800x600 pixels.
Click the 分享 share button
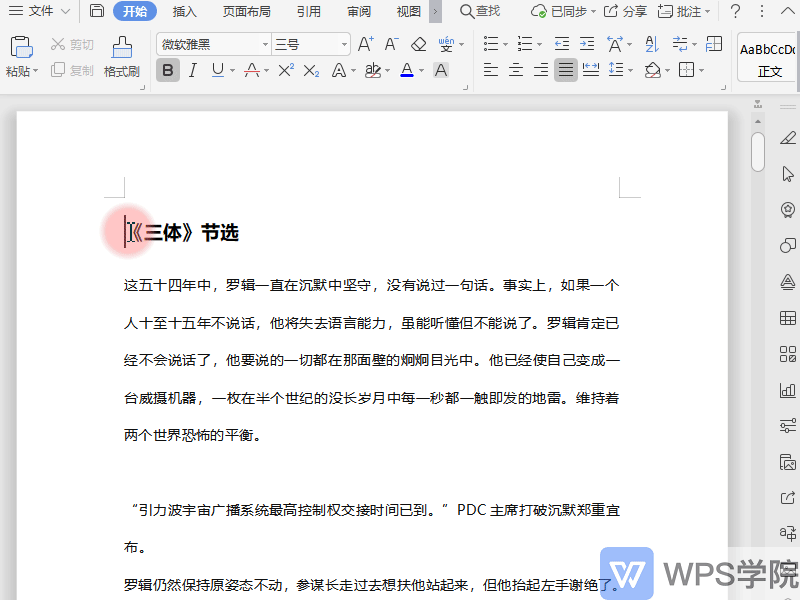(625, 11)
